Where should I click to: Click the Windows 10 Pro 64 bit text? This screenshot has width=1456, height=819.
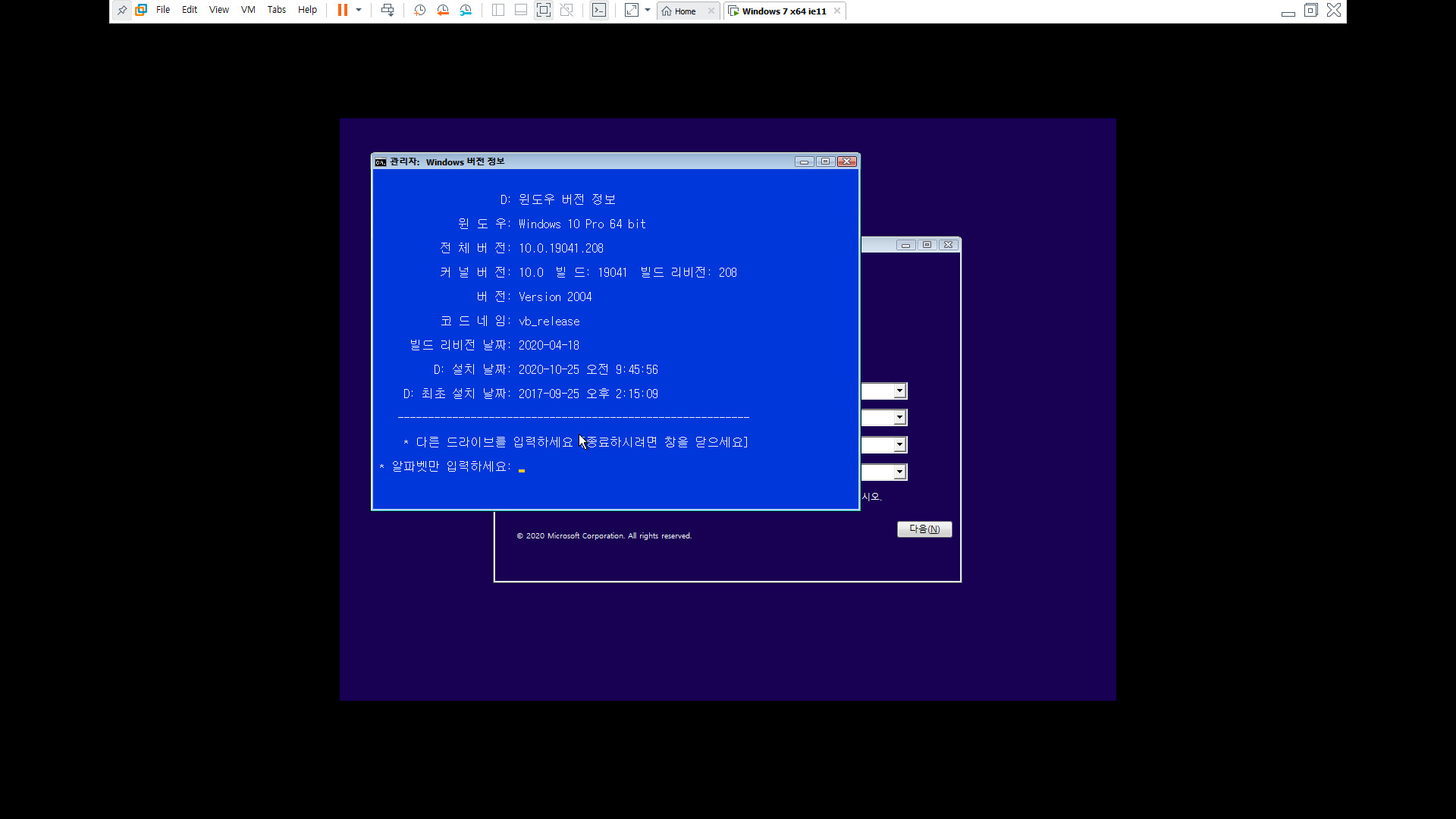coord(582,224)
